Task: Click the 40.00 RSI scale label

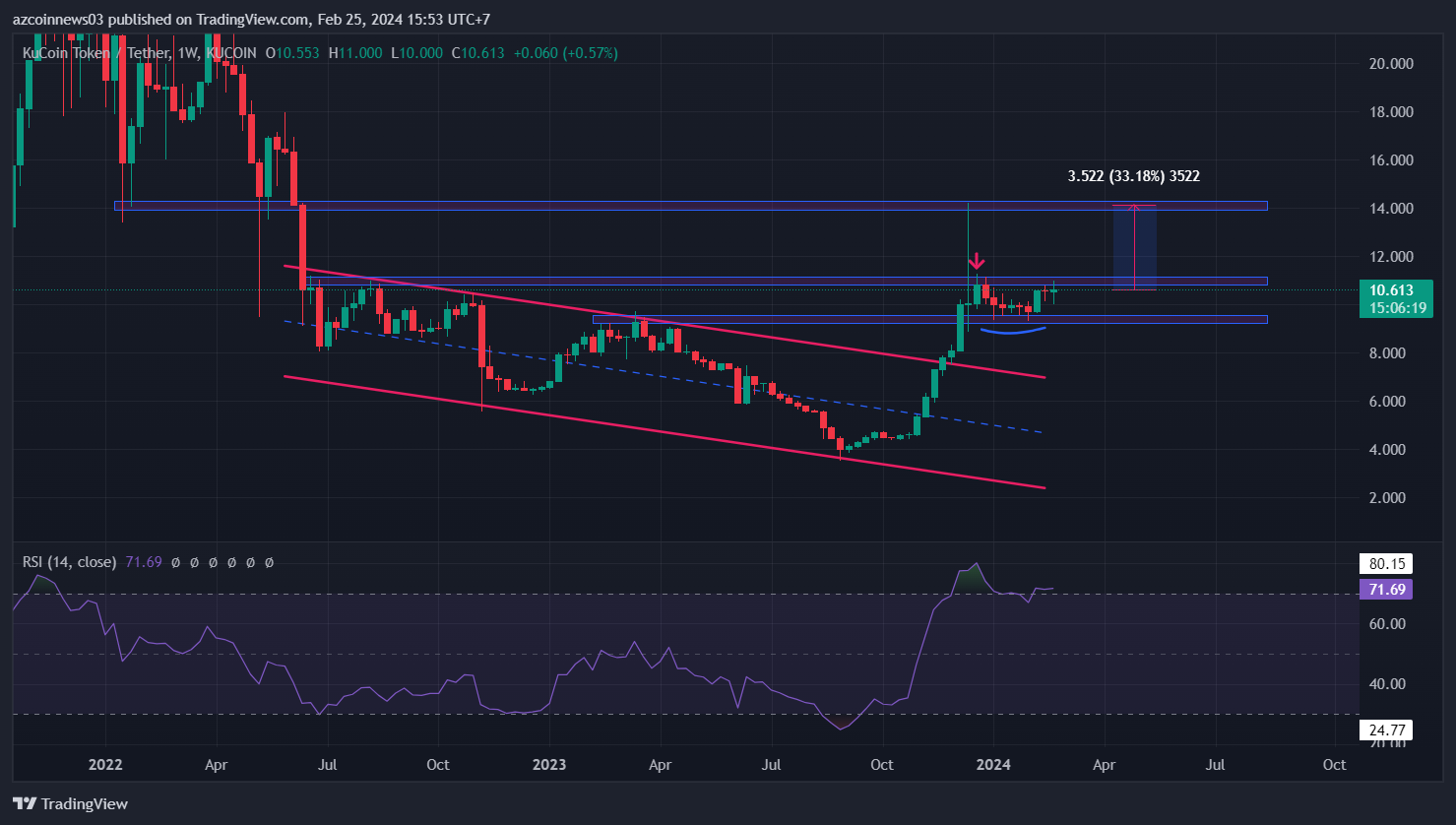Action: tap(1387, 683)
